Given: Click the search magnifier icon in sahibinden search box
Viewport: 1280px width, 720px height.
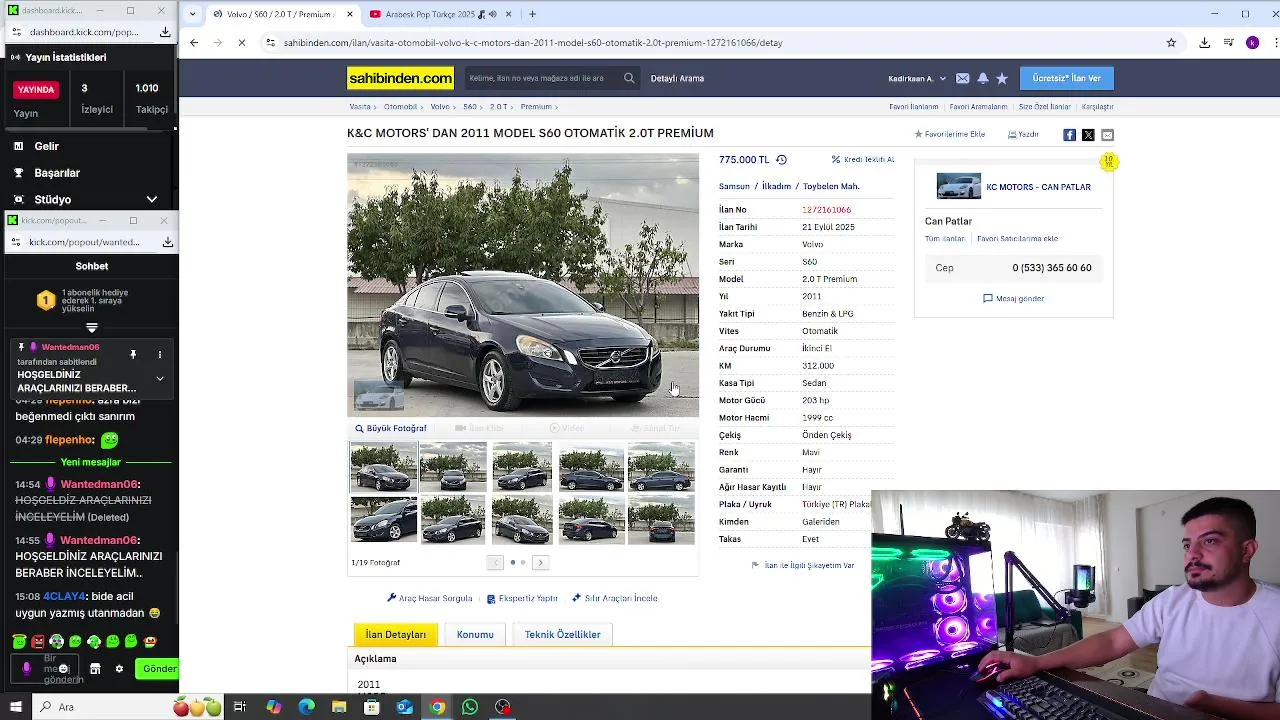Looking at the screenshot, I should 629,78.
